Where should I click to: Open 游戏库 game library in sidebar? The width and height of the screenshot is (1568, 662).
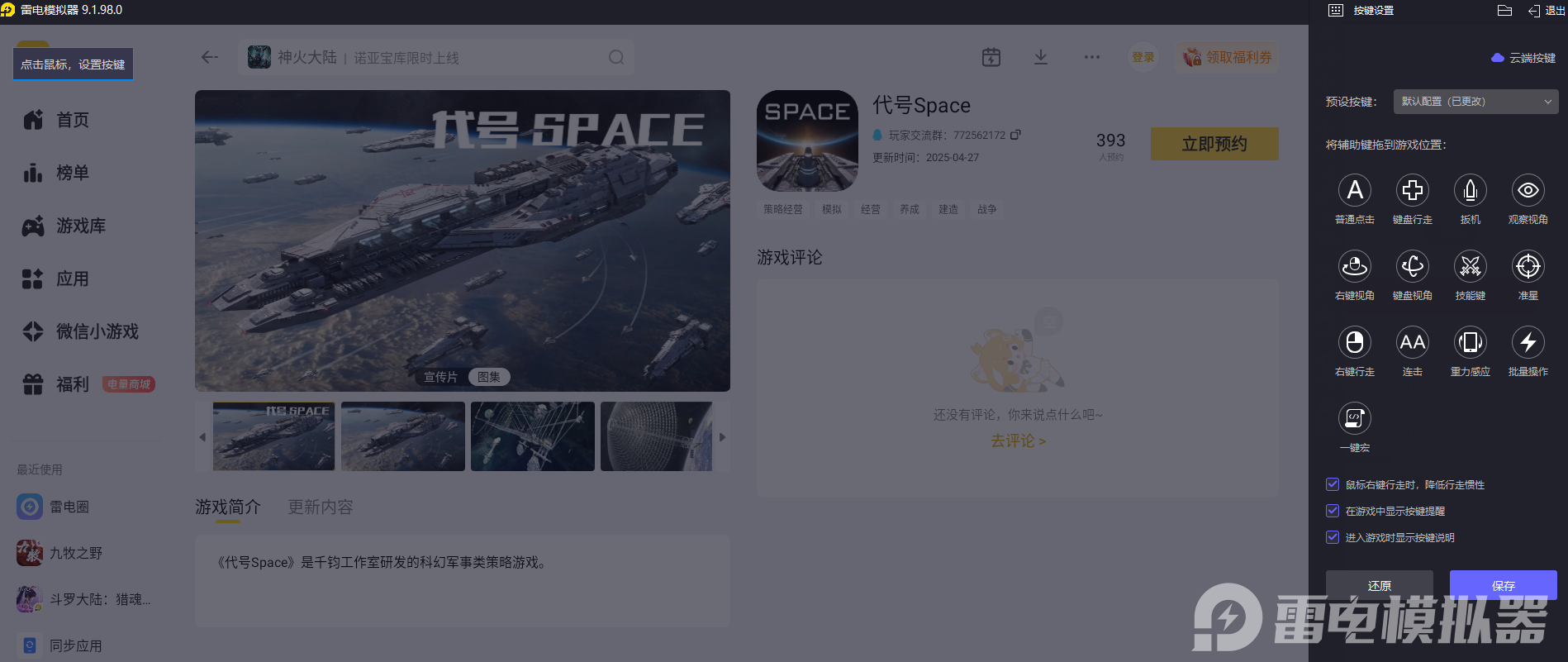pyautogui.click(x=64, y=226)
